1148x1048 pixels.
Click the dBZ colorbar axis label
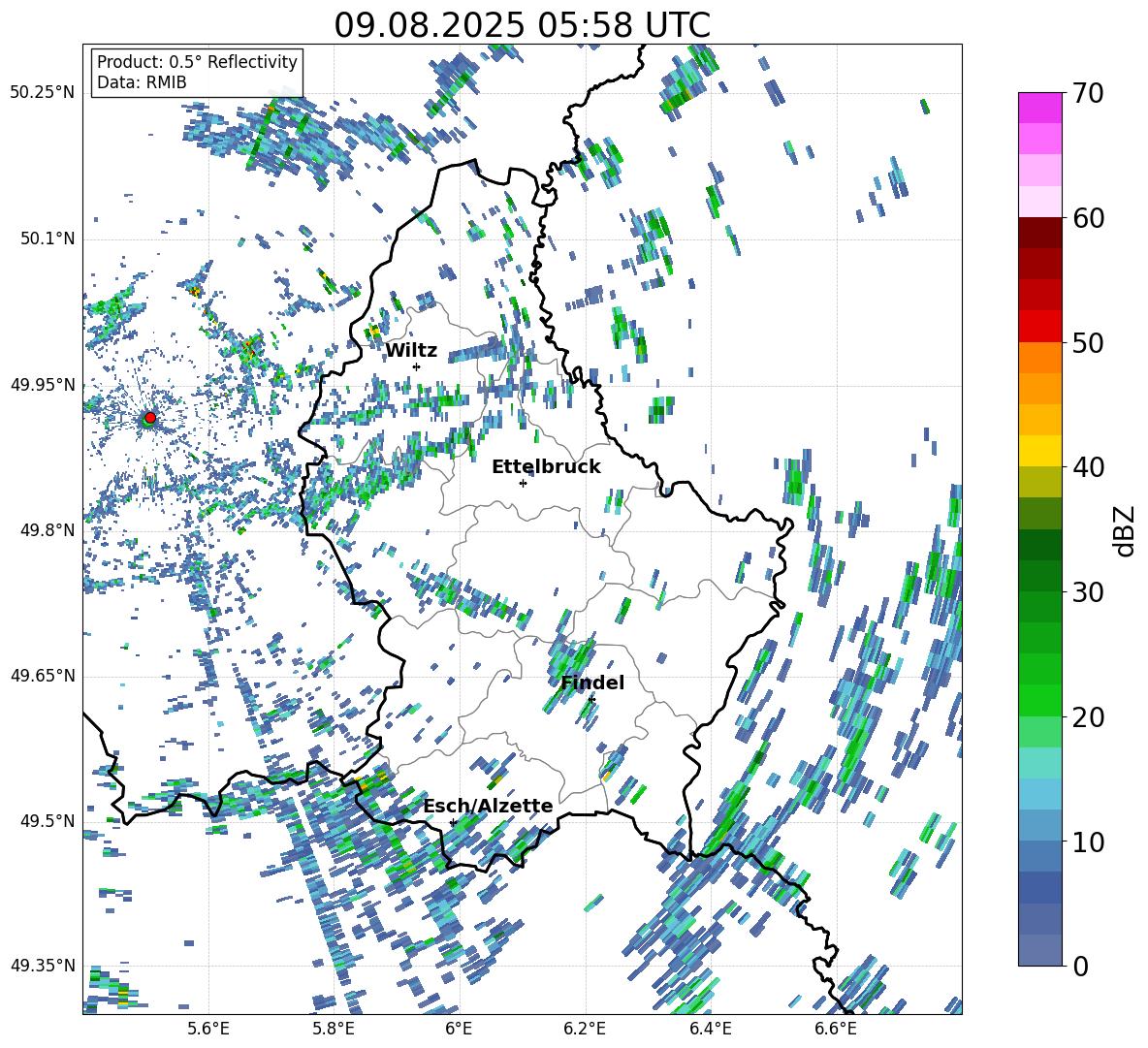pyautogui.click(x=1123, y=530)
